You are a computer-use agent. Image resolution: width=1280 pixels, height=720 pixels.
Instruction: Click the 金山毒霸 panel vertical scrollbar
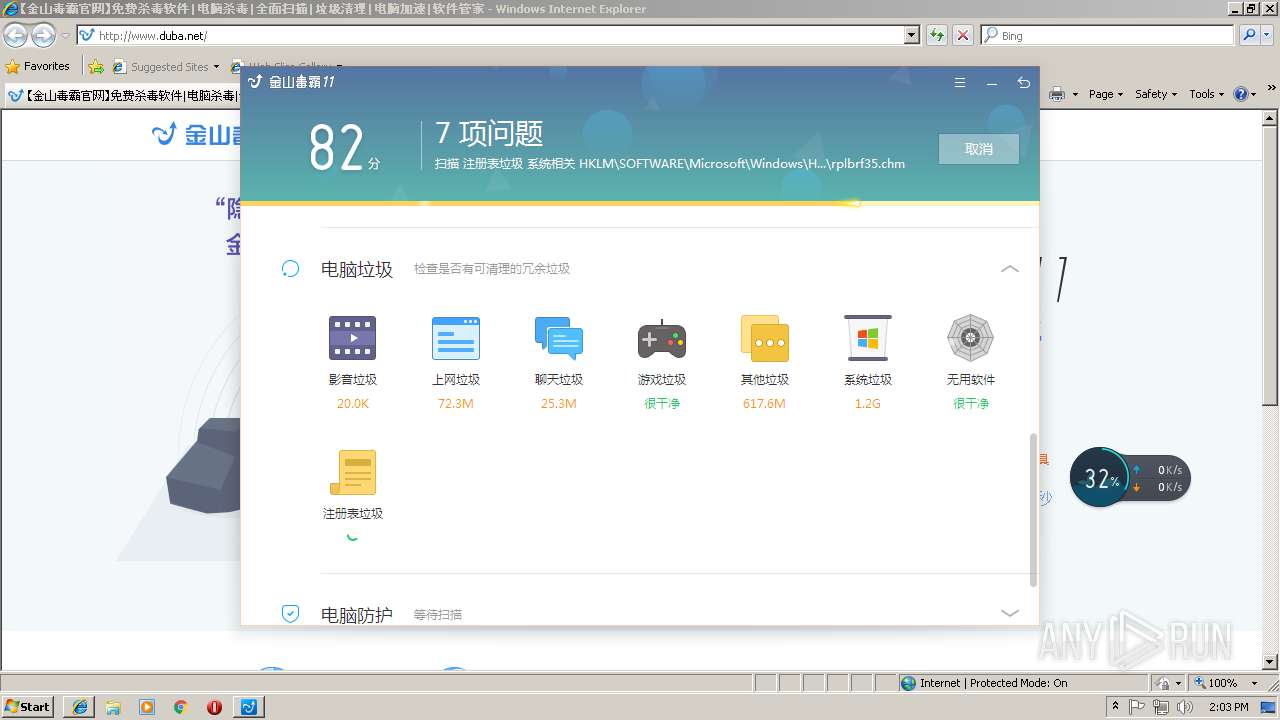1033,510
